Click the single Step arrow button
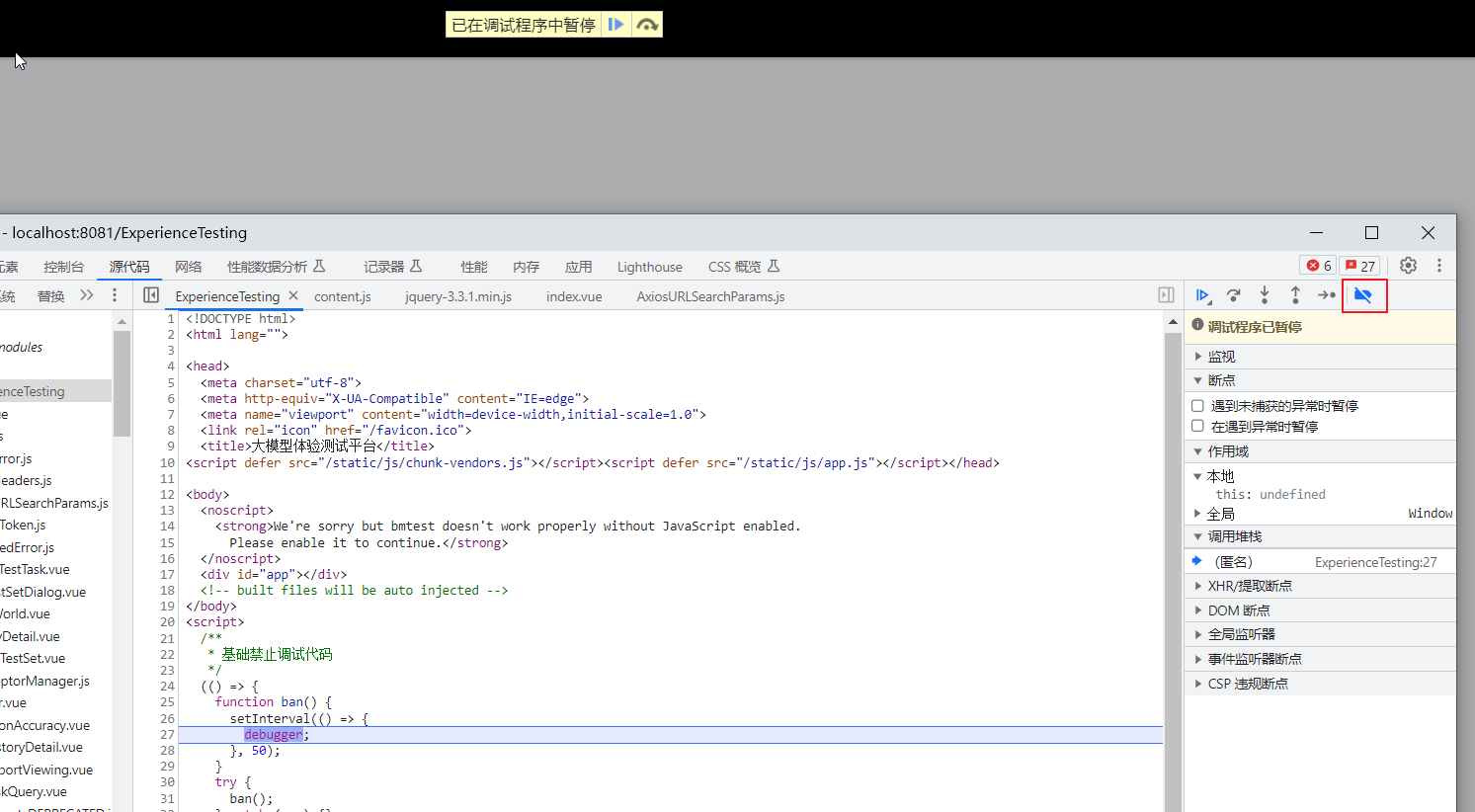 click(x=1327, y=295)
